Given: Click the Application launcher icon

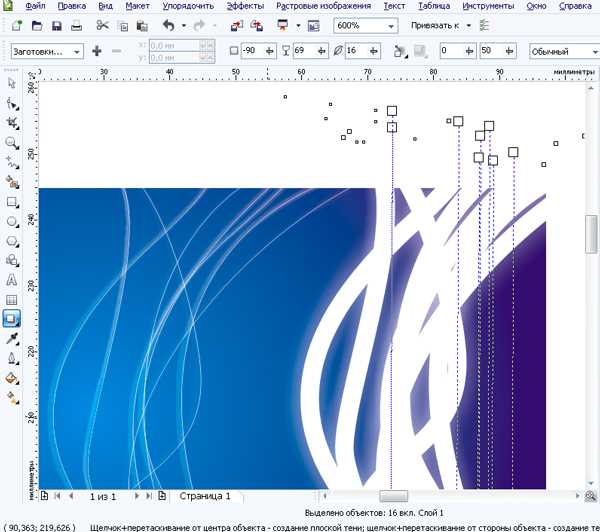Looking at the screenshot, I should click(x=283, y=25).
